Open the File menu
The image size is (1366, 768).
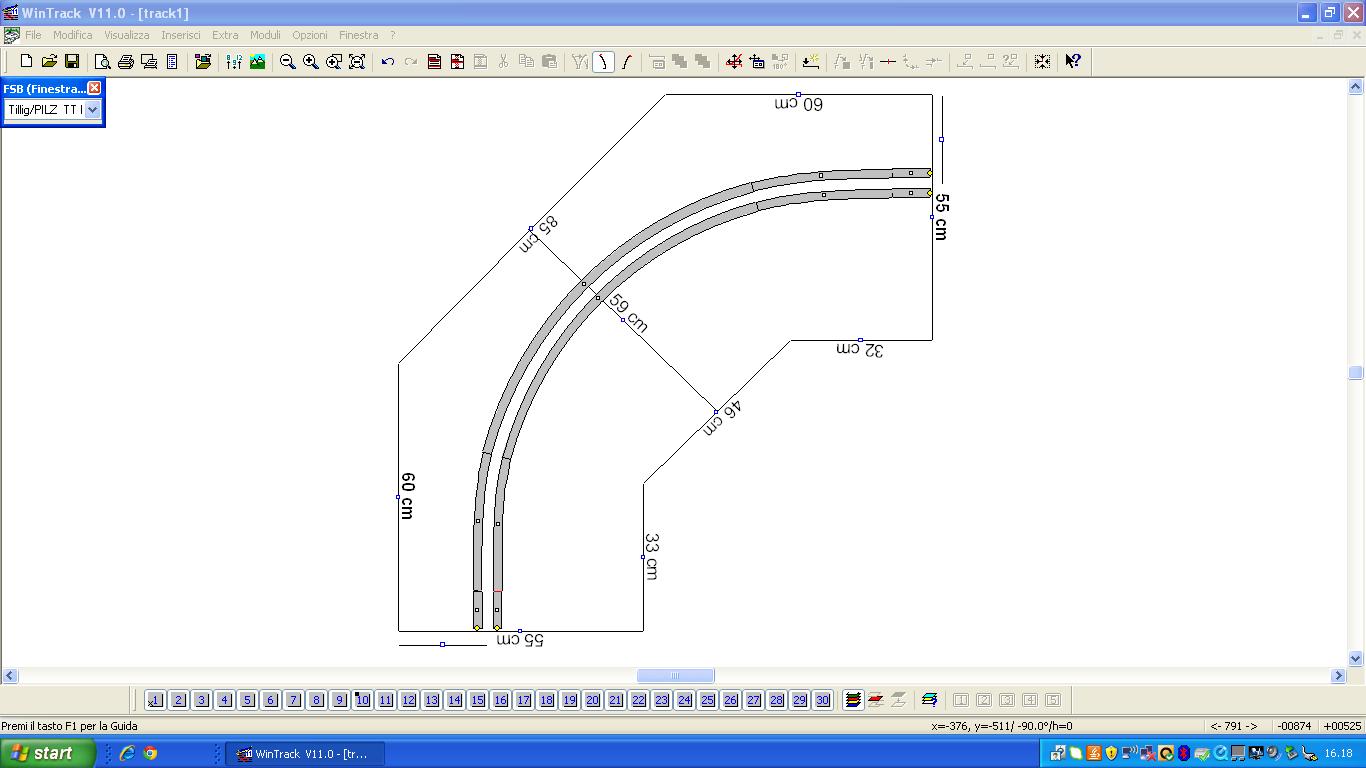[33, 35]
